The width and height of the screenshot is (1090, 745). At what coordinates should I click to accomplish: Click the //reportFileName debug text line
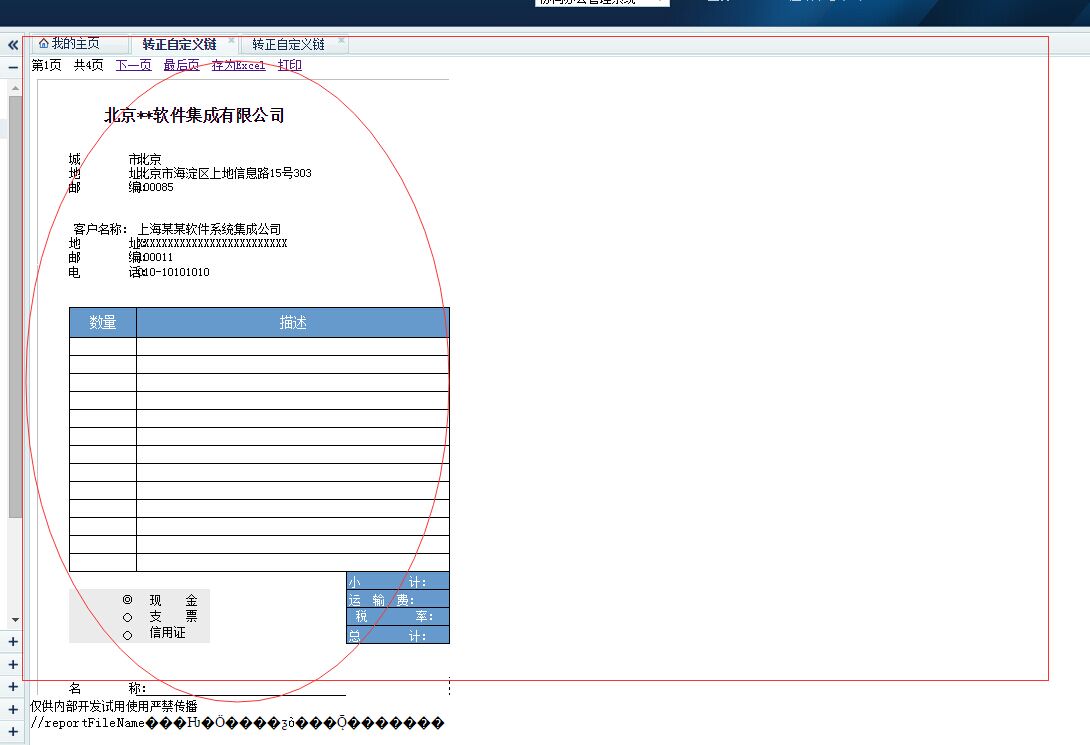tap(236, 723)
